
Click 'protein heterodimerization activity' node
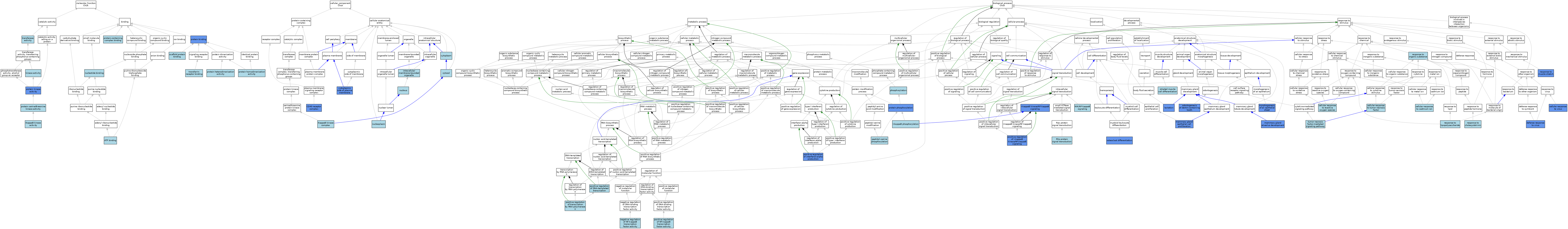(220, 73)
